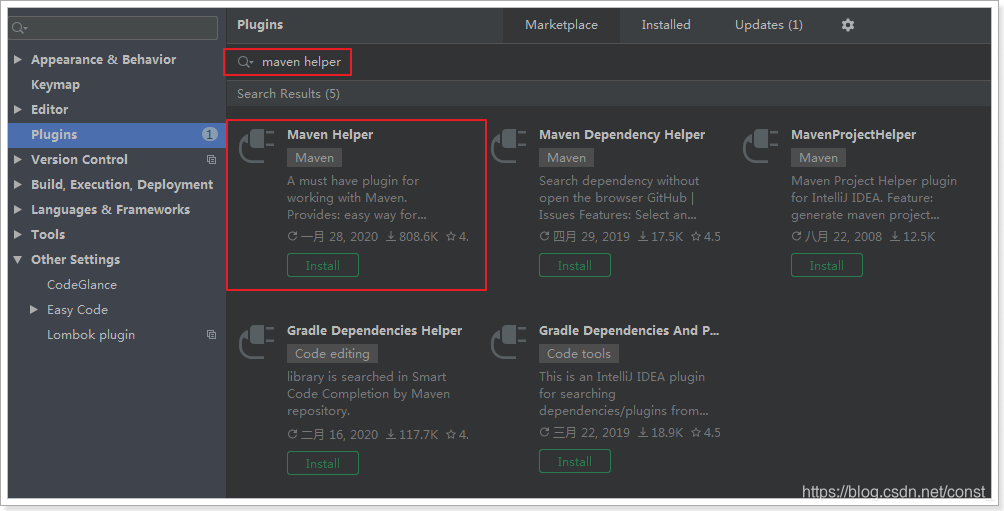Click Maven tag on Maven Dependency Helper
1004x511 pixels.
tap(566, 158)
